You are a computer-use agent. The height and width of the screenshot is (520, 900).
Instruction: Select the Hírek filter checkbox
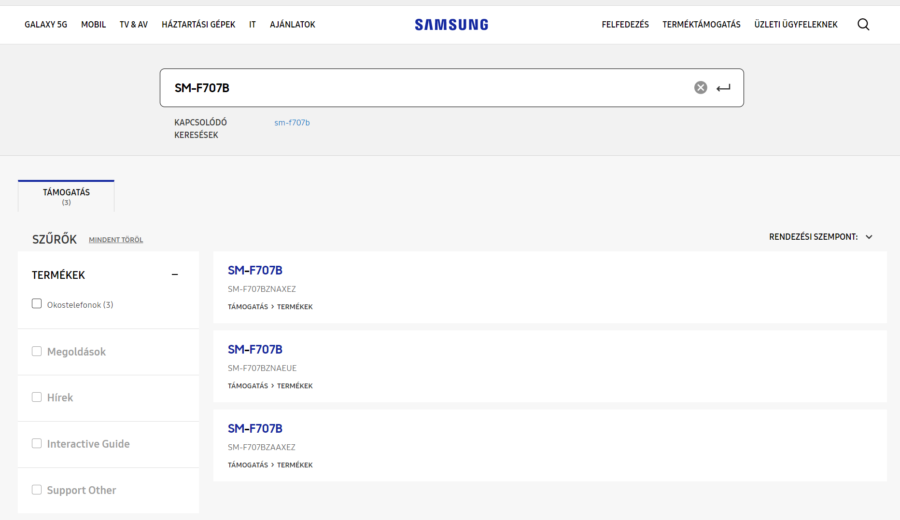pyautogui.click(x=37, y=397)
